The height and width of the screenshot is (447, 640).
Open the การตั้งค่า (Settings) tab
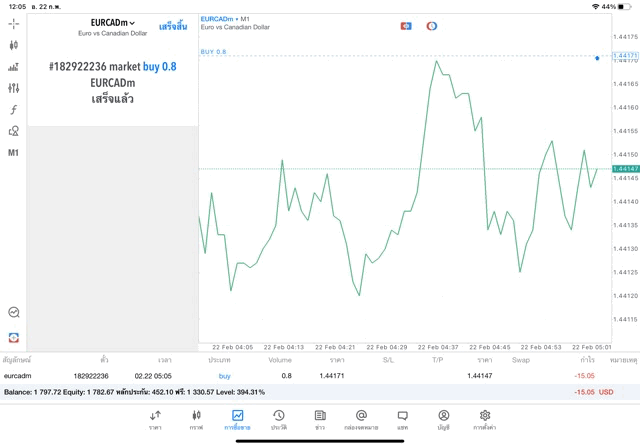pos(485,419)
